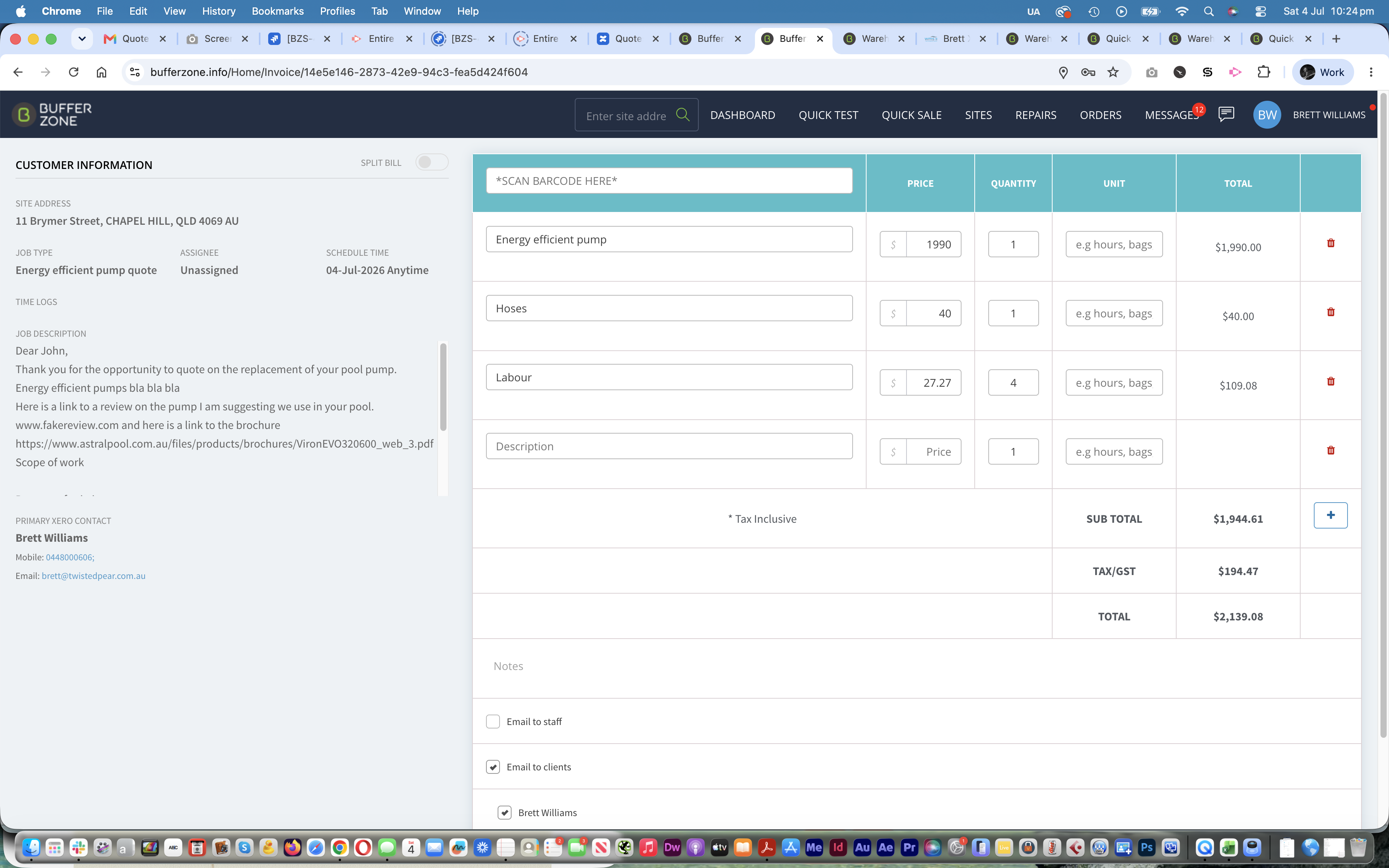
Task: Close the Screen tab
Action: pos(245,38)
